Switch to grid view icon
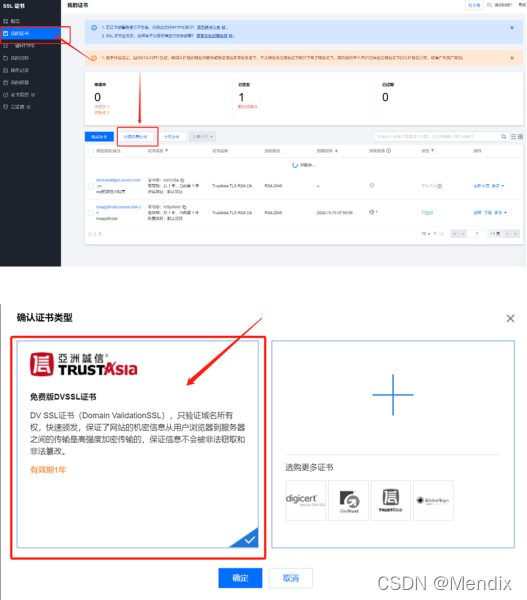527x600 pixels. pyautogui.click(x=520, y=137)
